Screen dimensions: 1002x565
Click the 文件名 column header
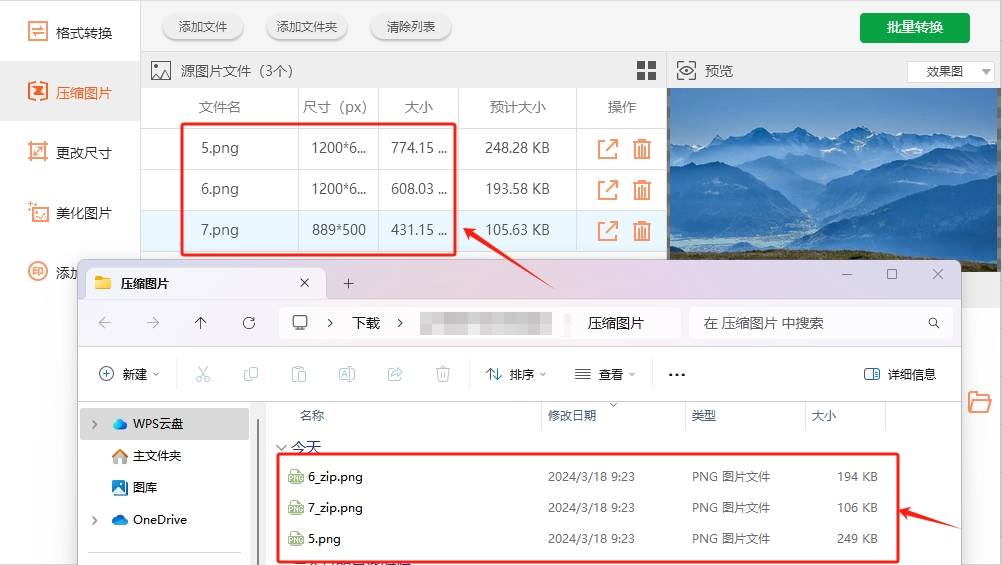(219, 107)
